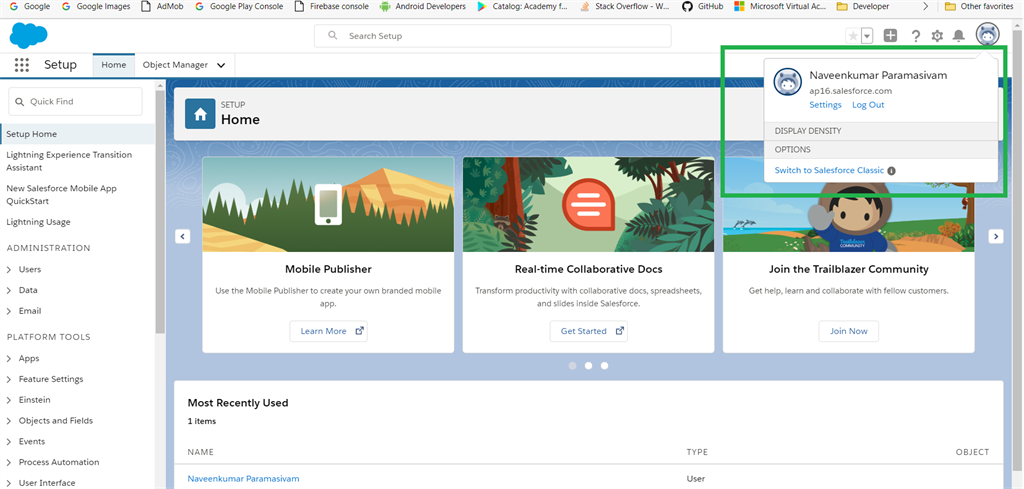Click Switch to Salesforce Classic
Screen dimensions: 1024x489
829,170
